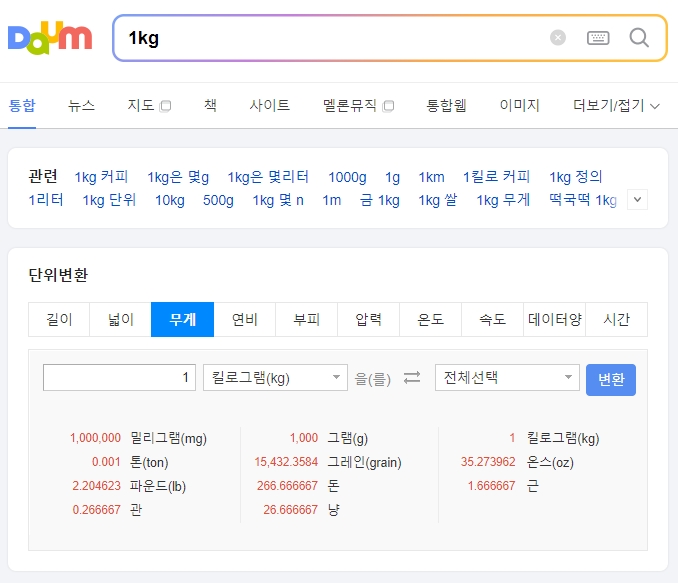Click the 단위변환 heading
678x583 pixels.
point(58,275)
